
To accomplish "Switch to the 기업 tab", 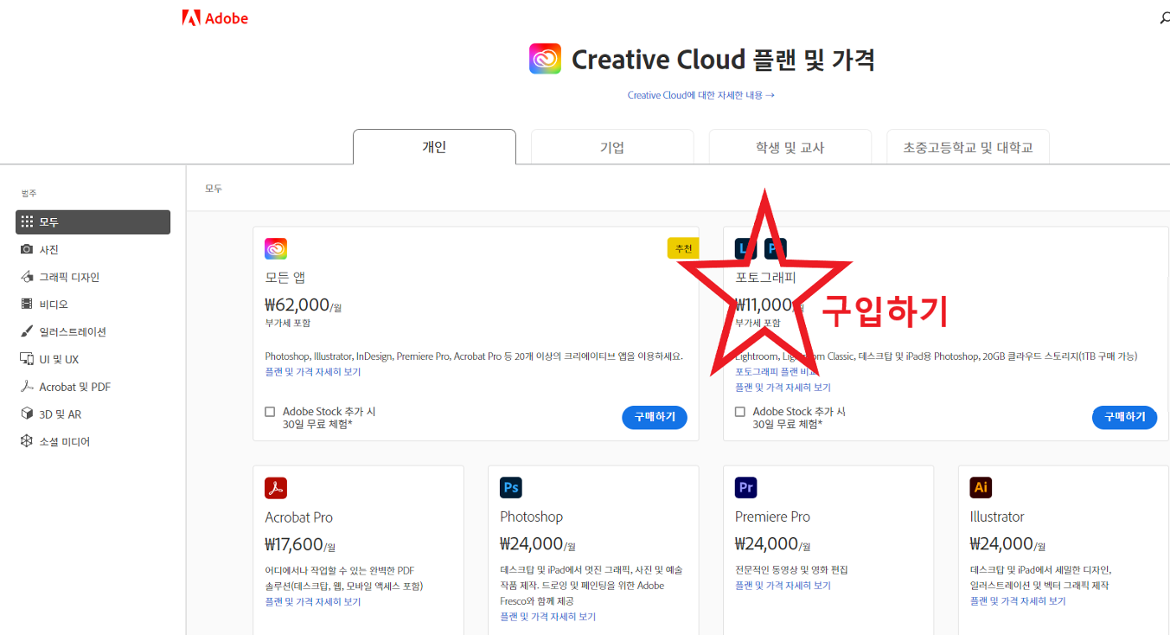I will pos(612,148).
